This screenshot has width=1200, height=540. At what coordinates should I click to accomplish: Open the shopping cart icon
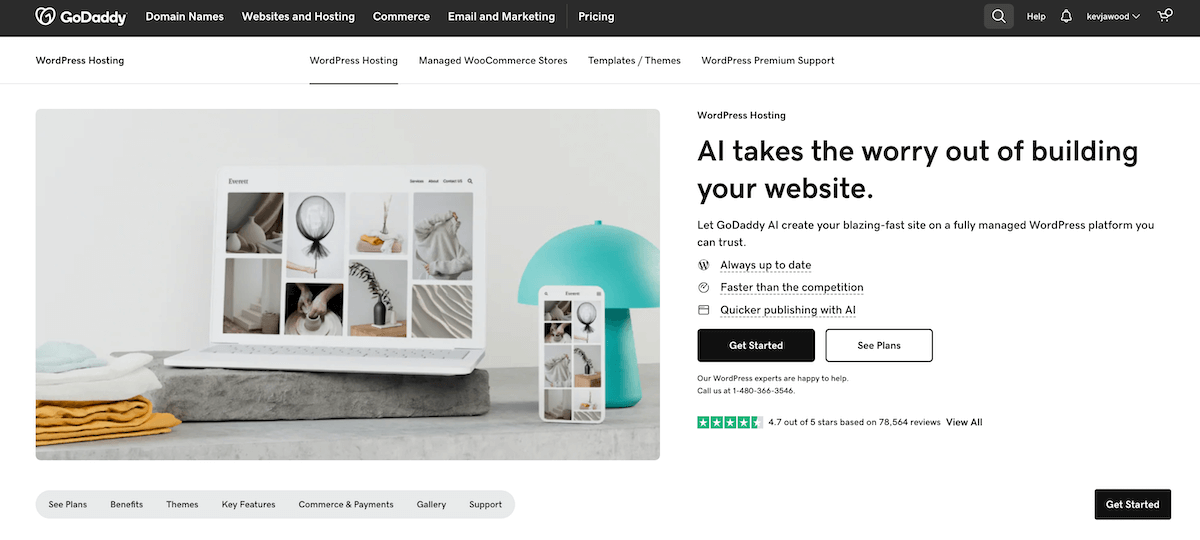(1164, 17)
